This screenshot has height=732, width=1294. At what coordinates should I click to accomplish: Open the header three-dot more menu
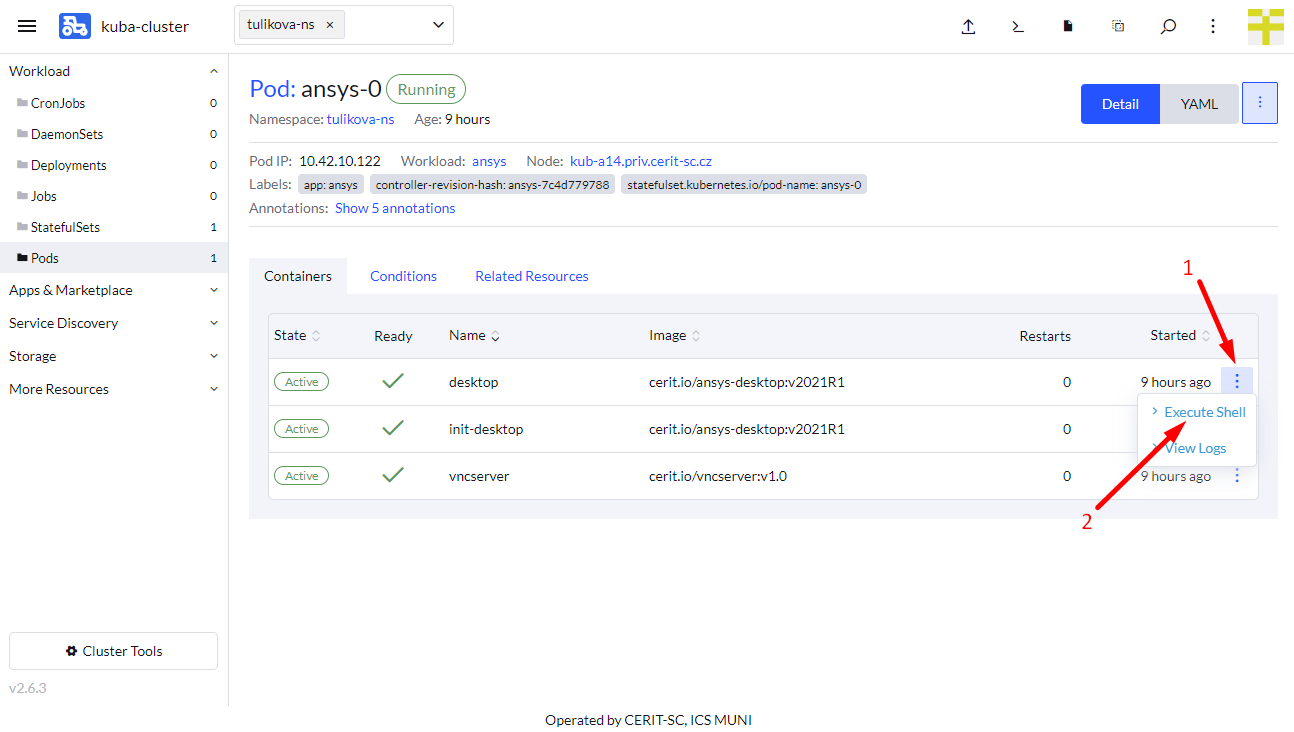(x=1213, y=27)
